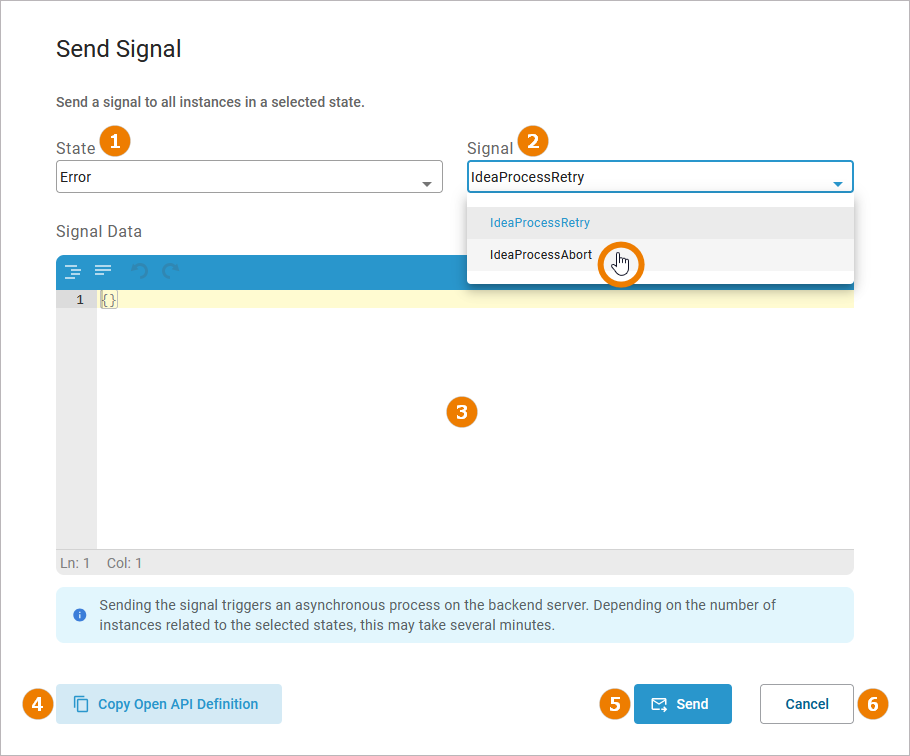
Task: Click inside the Signal Data editor area
Action: 474,450
